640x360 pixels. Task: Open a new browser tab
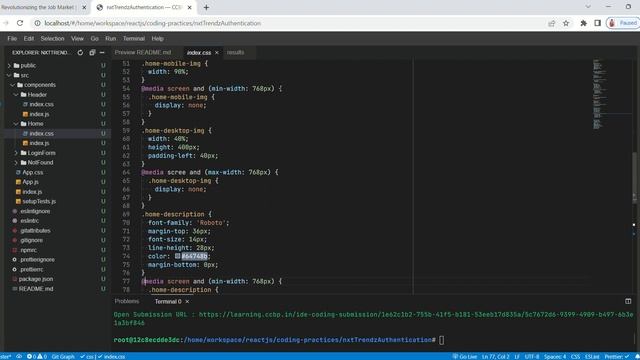206,7
